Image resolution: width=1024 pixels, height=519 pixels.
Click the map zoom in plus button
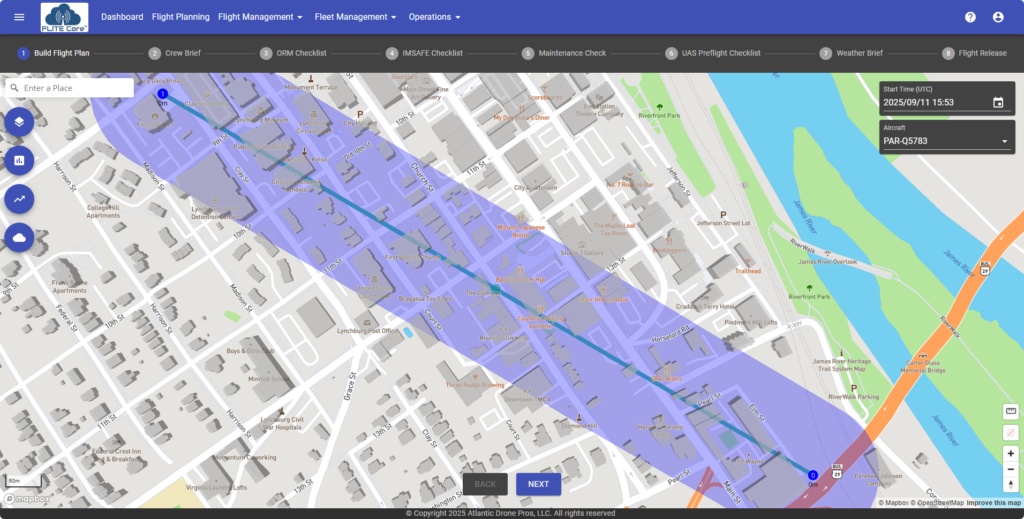1010,453
